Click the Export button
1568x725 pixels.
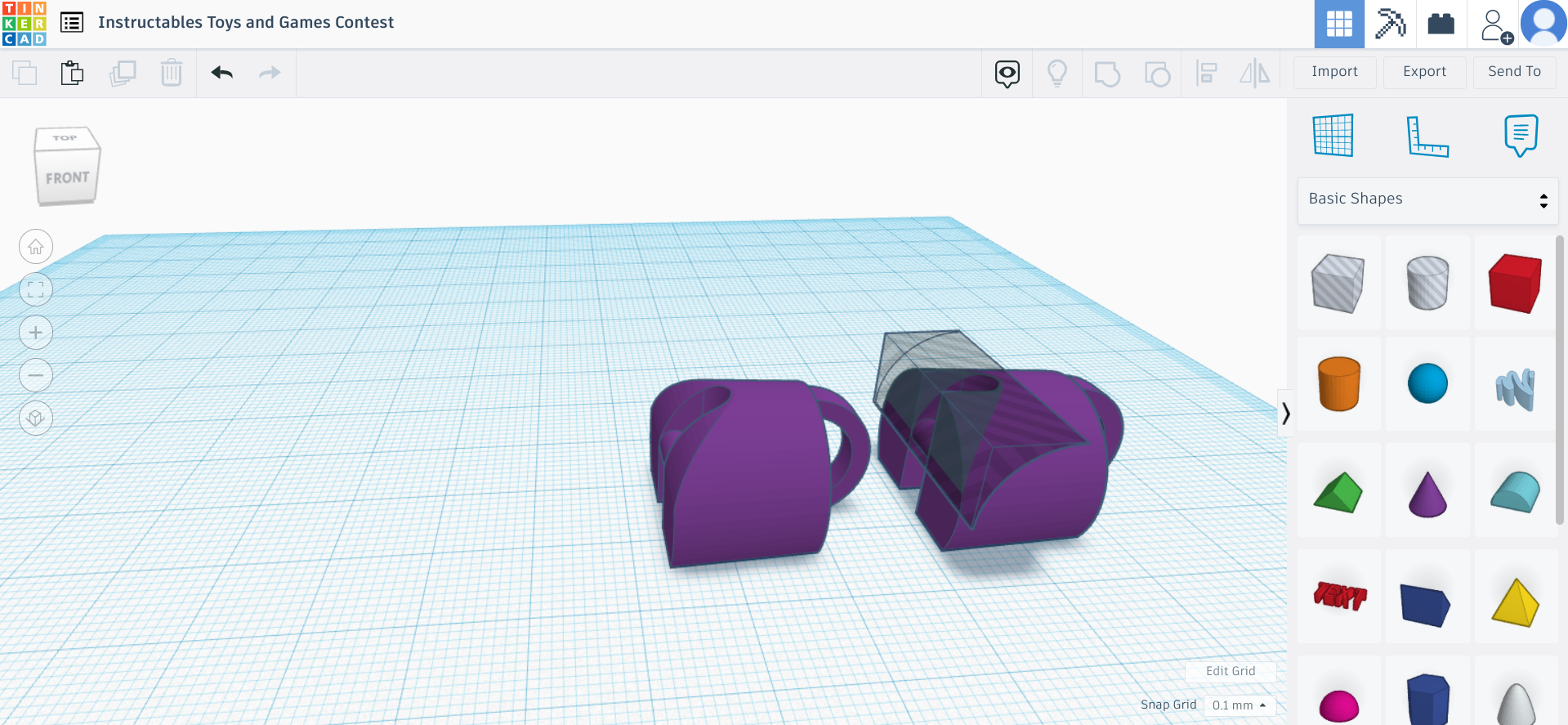pos(1425,72)
